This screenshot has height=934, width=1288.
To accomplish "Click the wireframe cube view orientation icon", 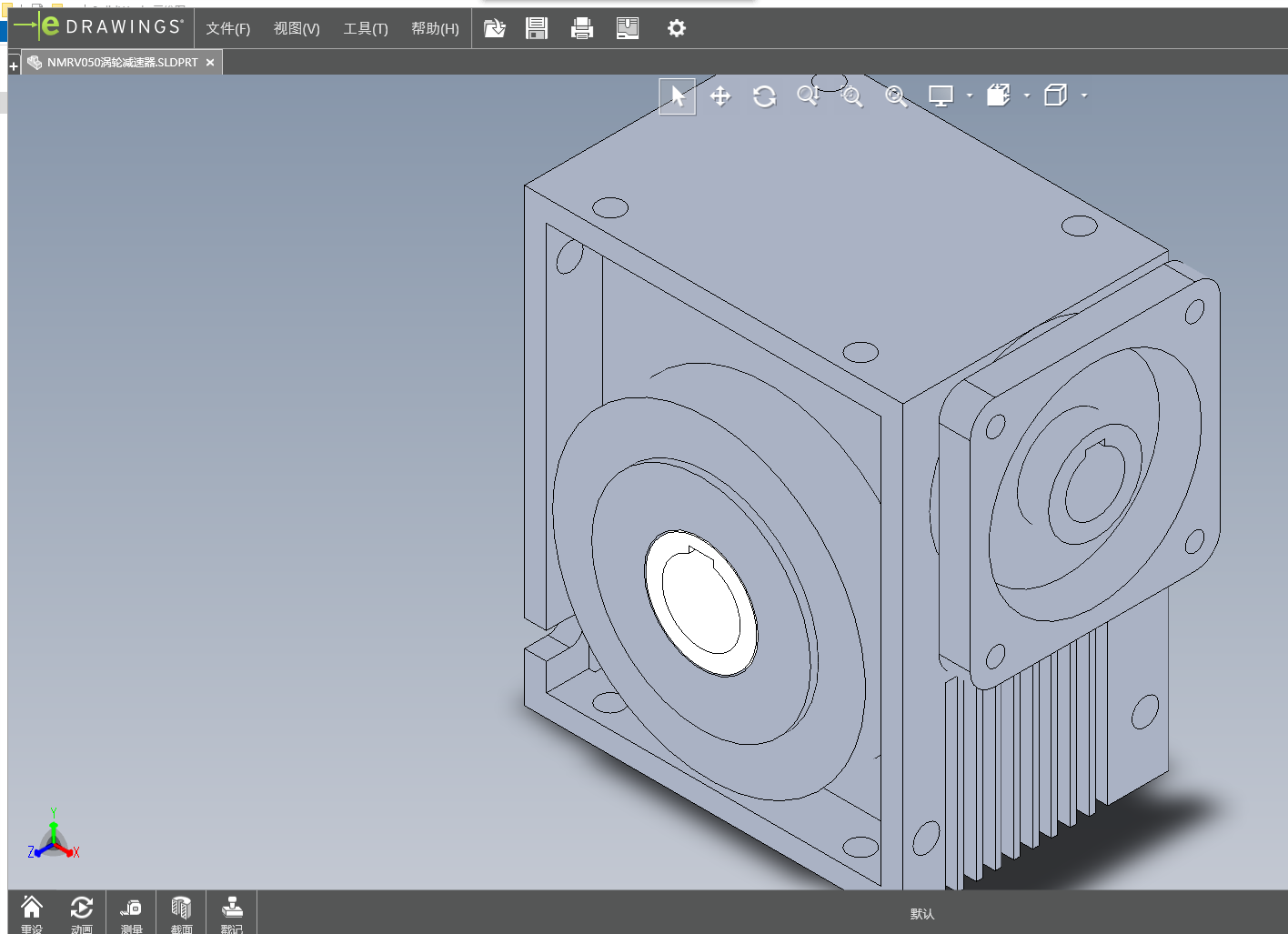I will (1055, 95).
